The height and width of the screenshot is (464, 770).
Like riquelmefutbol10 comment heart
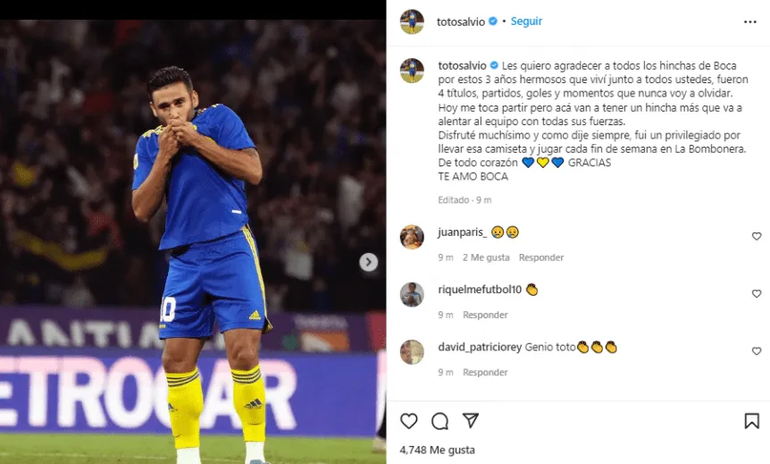pos(756,294)
